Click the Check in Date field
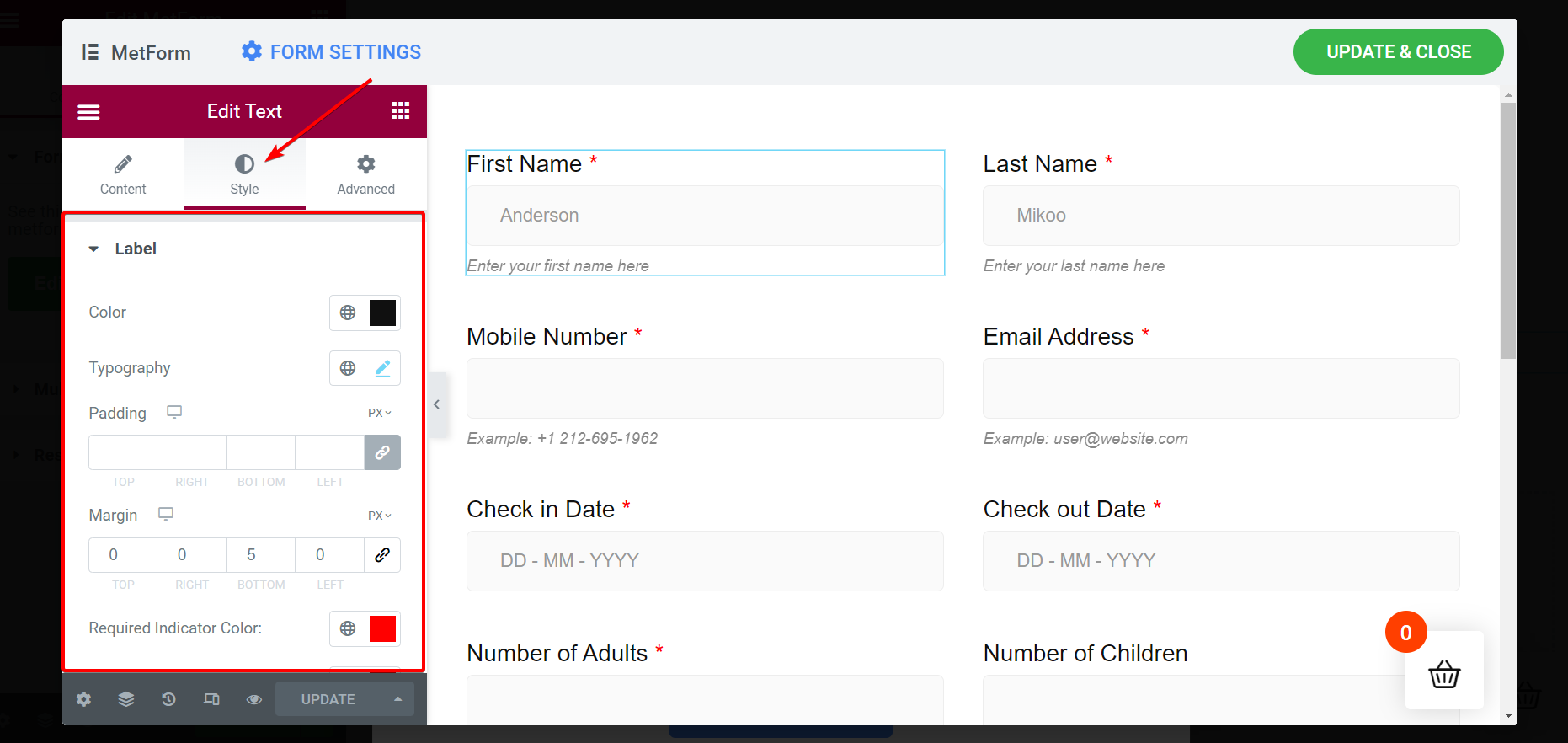1568x743 pixels. point(705,561)
